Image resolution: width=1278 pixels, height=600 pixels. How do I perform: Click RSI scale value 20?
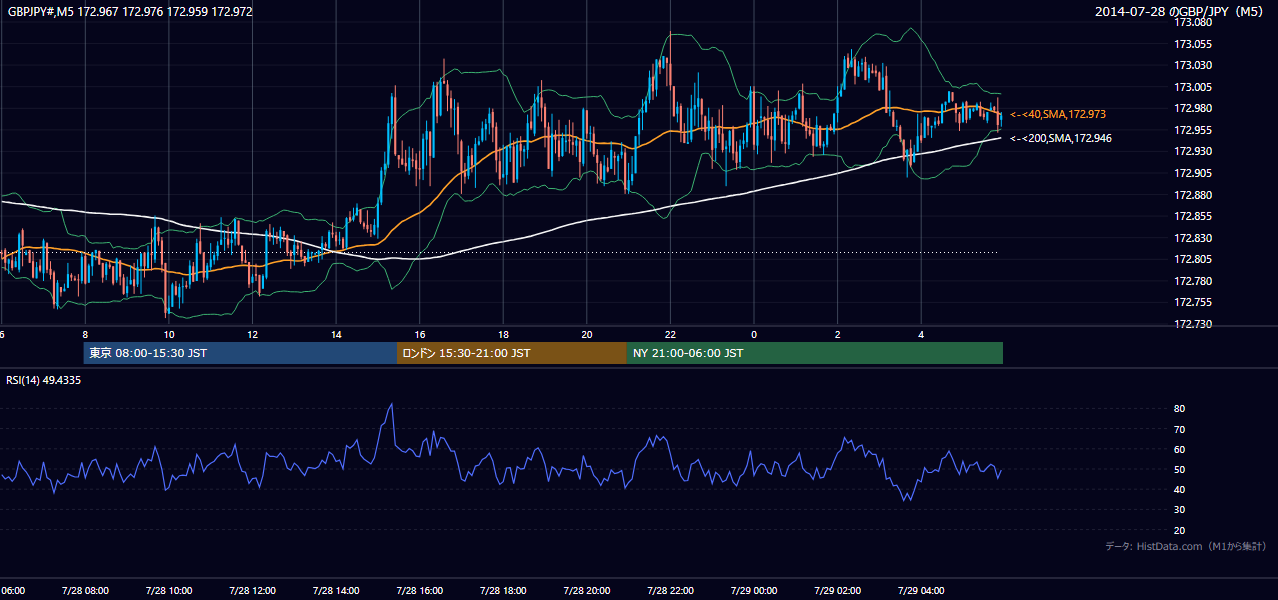click(x=1180, y=531)
